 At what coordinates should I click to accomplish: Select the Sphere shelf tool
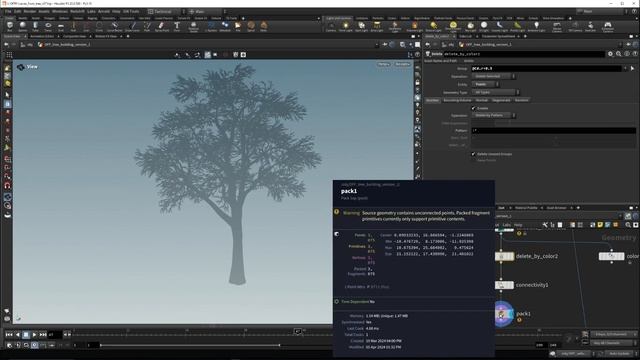tap(22, 27)
